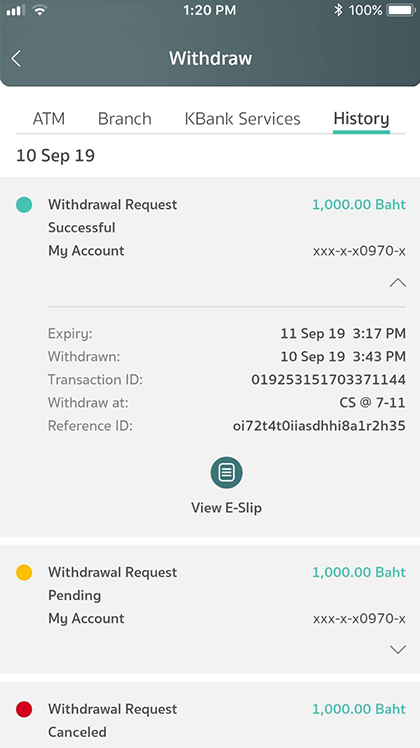
Task: Open the View E-Slip document icon
Action: (x=226, y=473)
